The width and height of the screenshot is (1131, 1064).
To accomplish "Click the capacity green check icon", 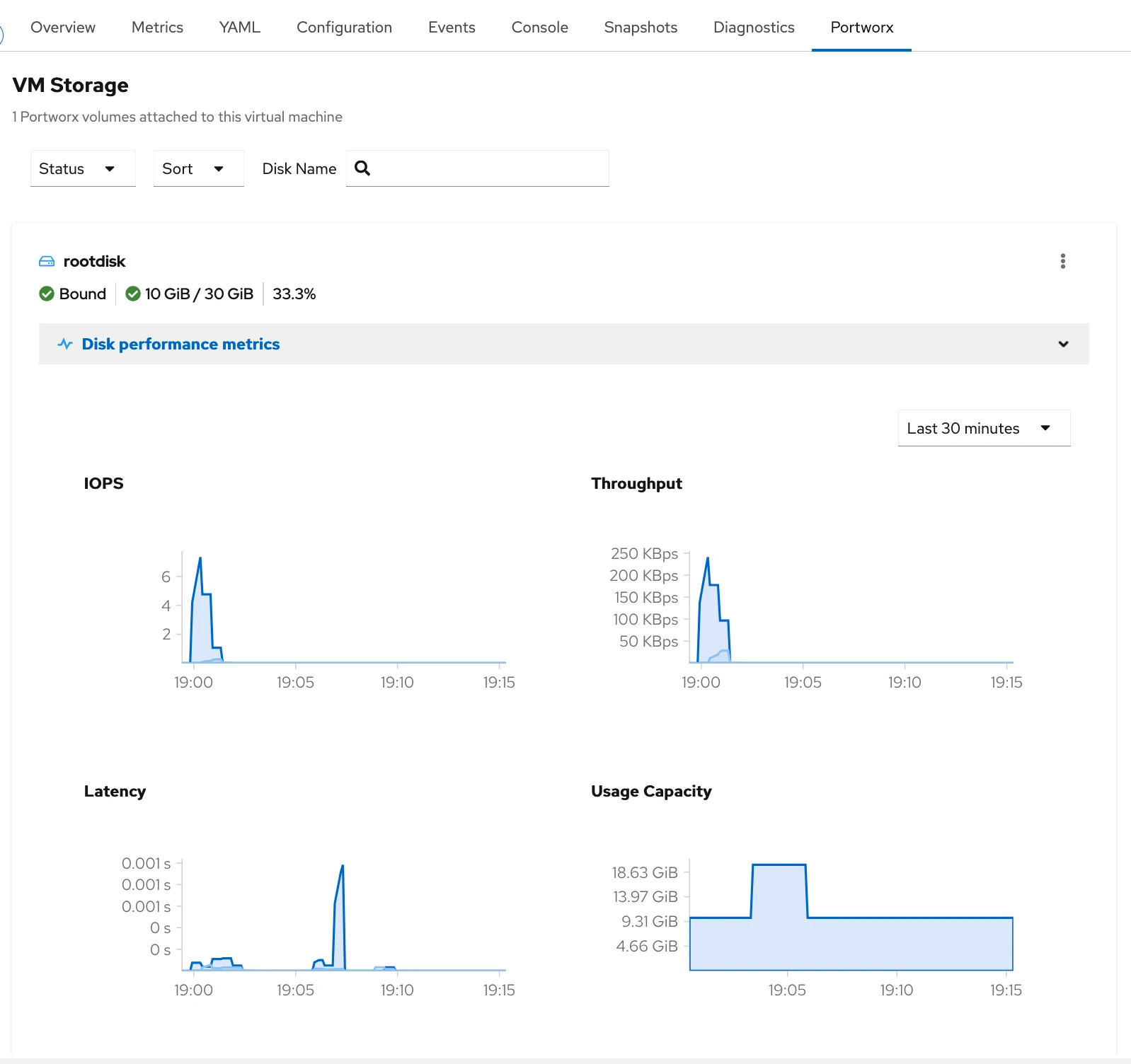I will click(132, 294).
